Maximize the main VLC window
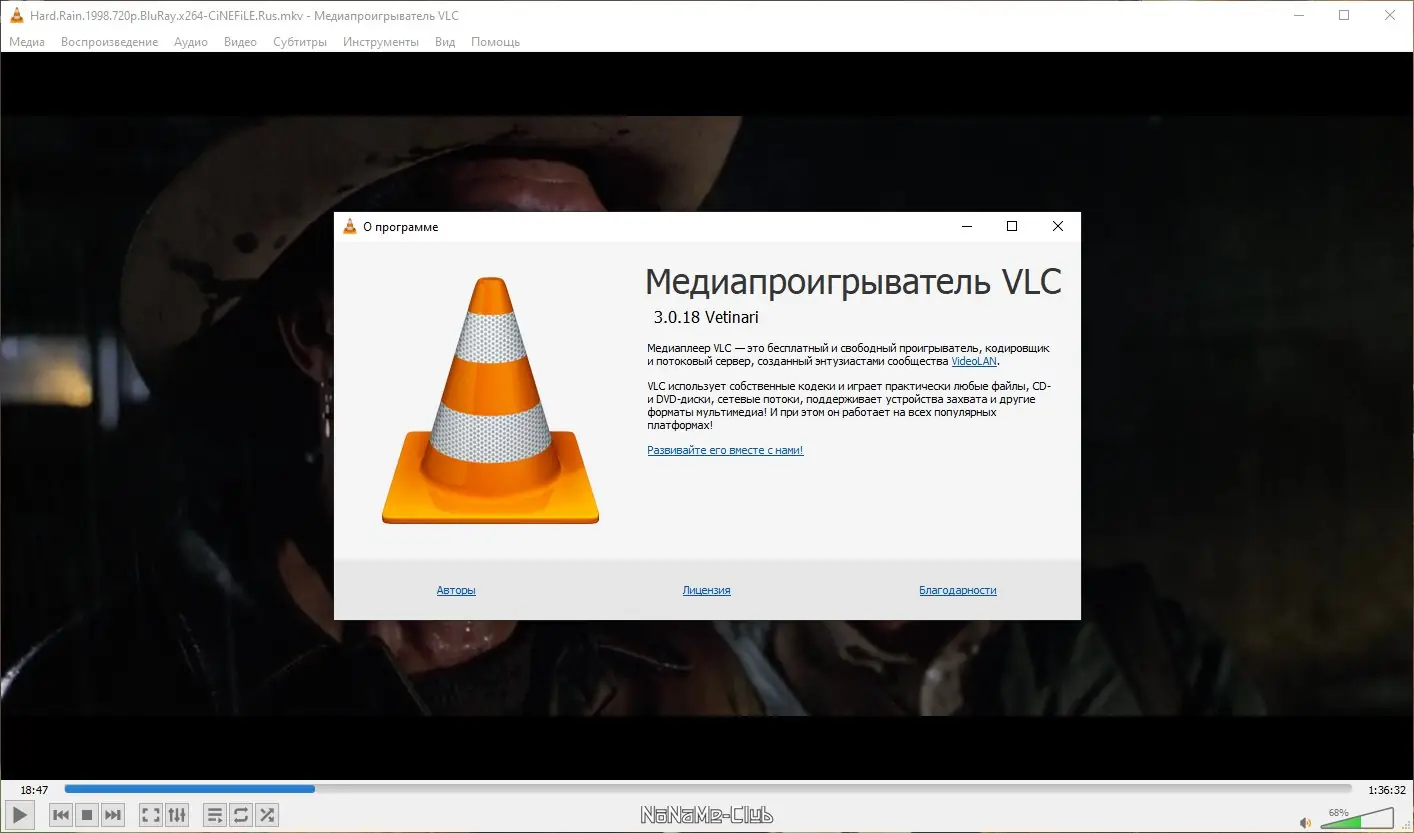The height and width of the screenshot is (833, 1414). click(x=1344, y=15)
